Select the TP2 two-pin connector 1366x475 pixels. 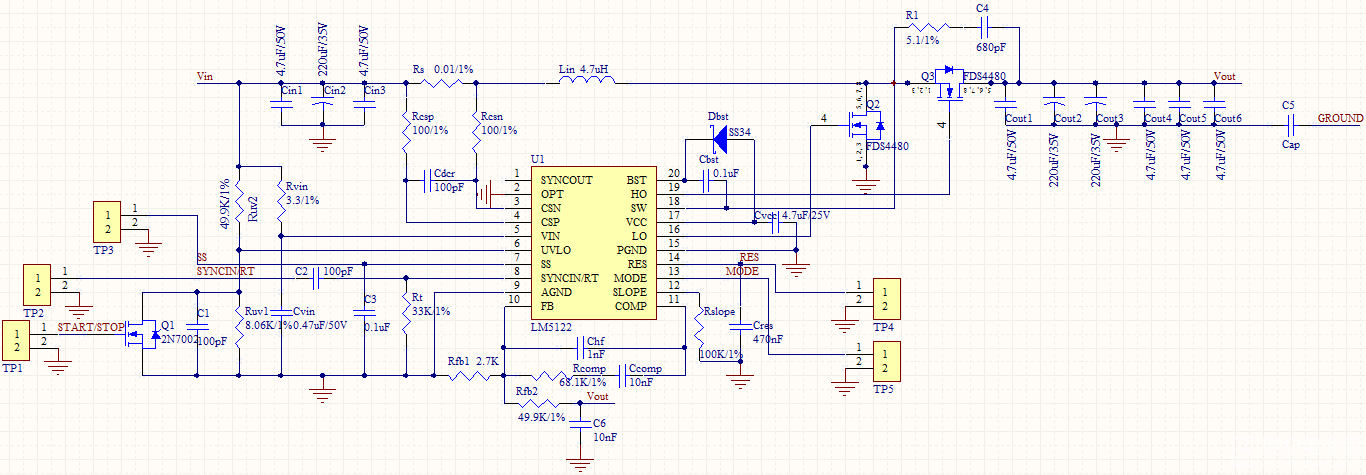click(x=37, y=285)
